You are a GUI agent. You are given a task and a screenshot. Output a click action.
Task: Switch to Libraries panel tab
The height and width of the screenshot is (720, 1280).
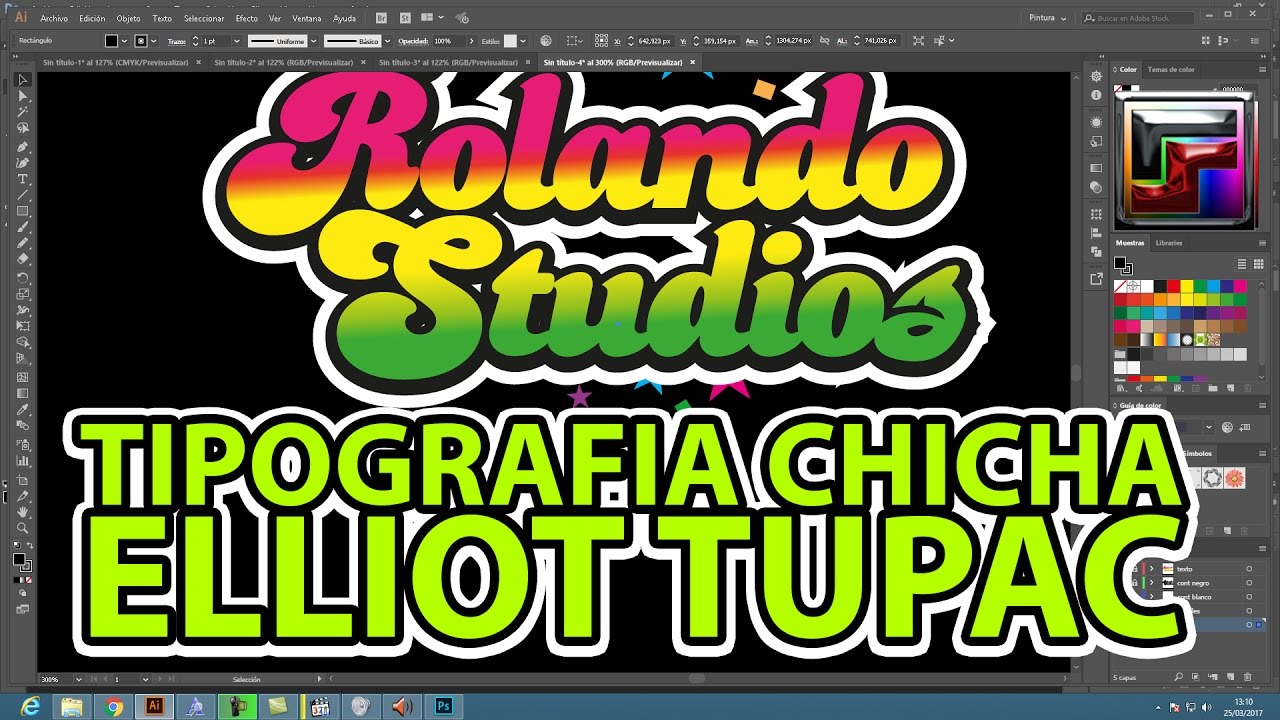pyautogui.click(x=1169, y=243)
